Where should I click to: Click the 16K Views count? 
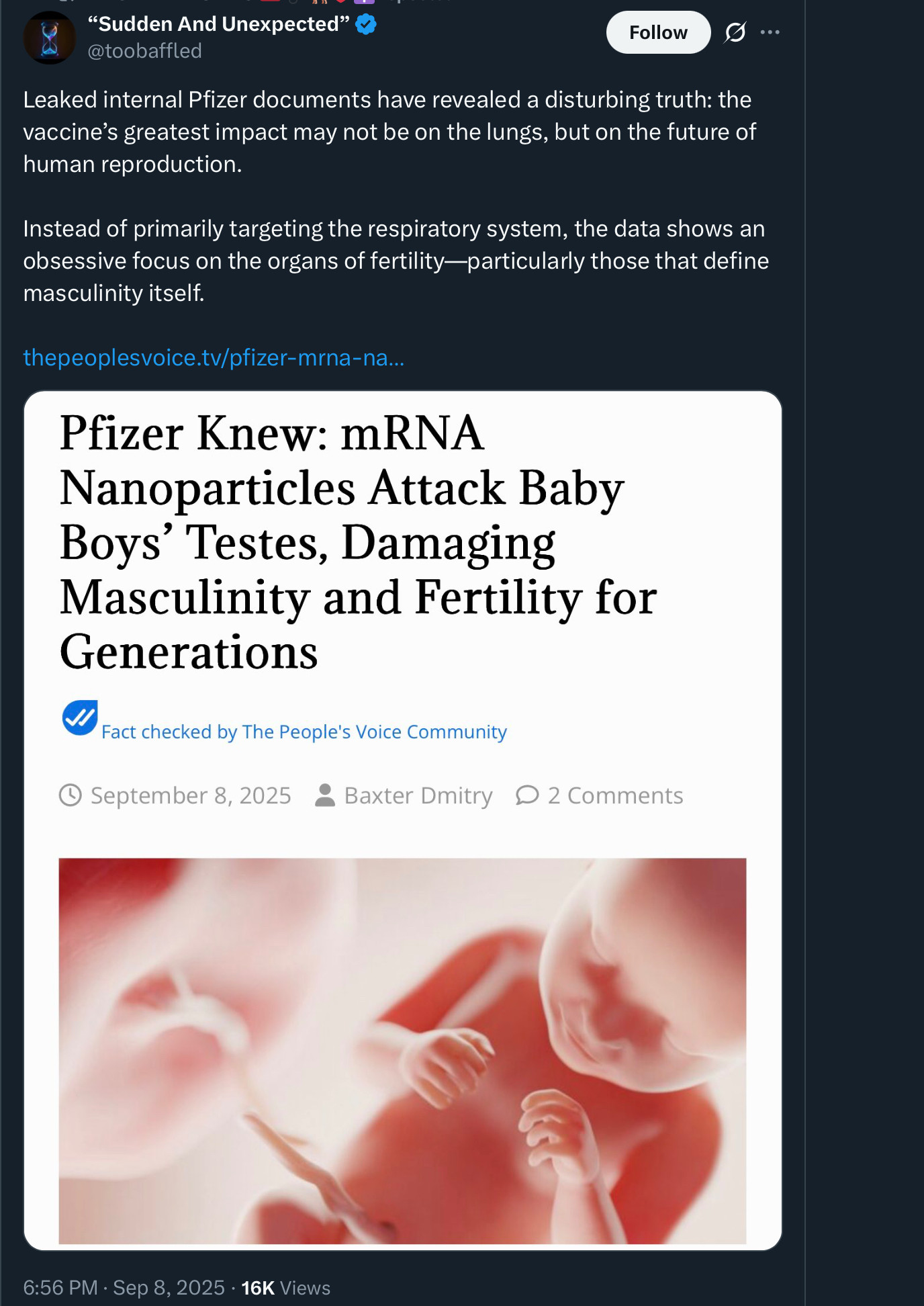(x=285, y=1288)
